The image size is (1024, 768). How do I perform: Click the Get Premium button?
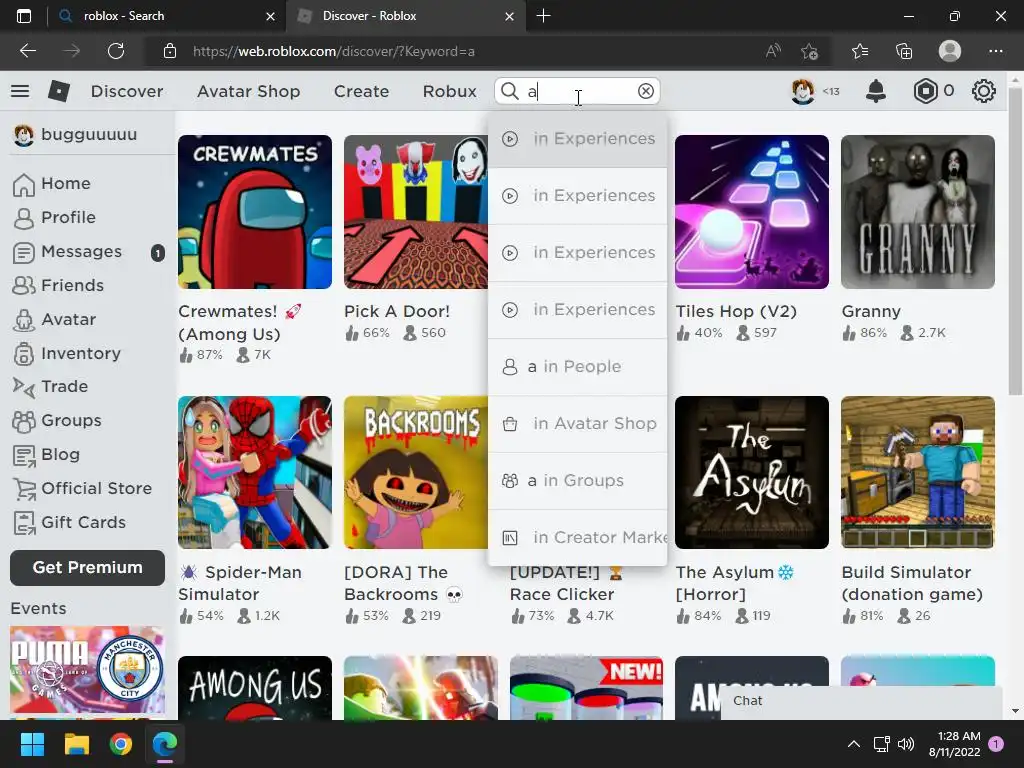coord(88,568)
